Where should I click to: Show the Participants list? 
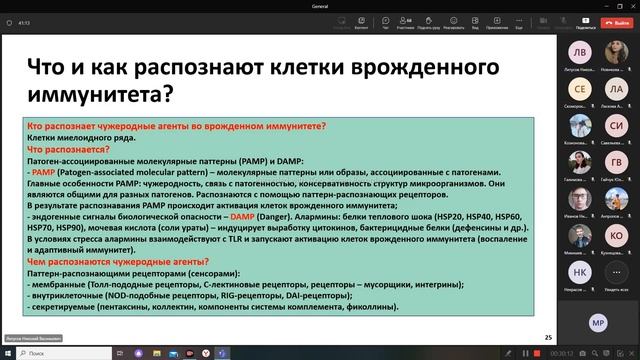405,23
